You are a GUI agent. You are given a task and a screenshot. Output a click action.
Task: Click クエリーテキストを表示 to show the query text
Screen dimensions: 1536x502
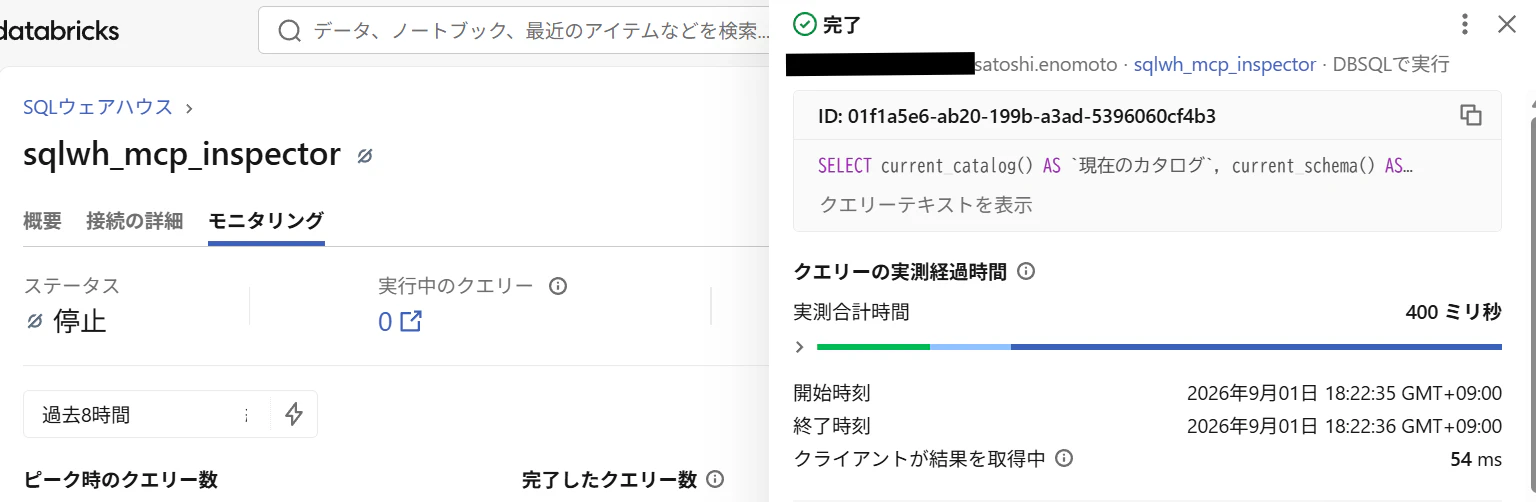coord(926,205)
